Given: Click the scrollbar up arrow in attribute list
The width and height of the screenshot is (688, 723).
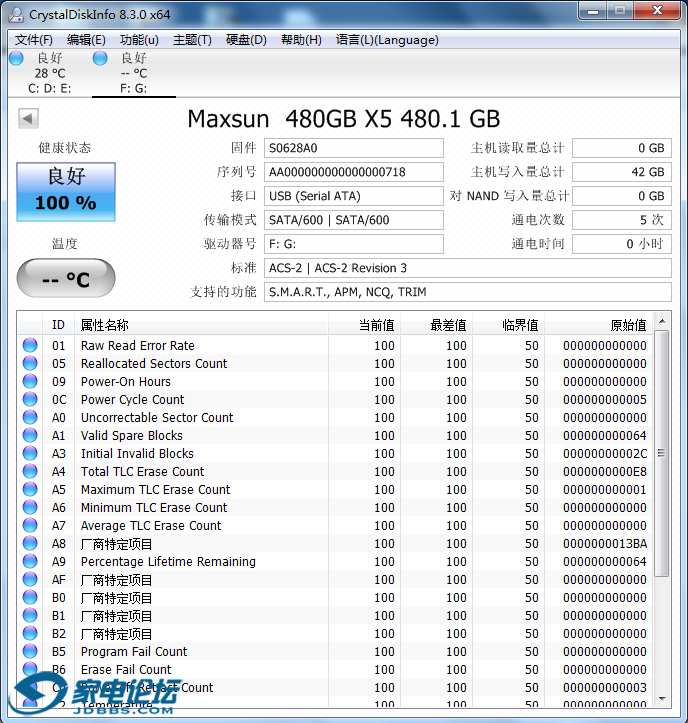Looking at the screenshot, I should coord(662,321).
